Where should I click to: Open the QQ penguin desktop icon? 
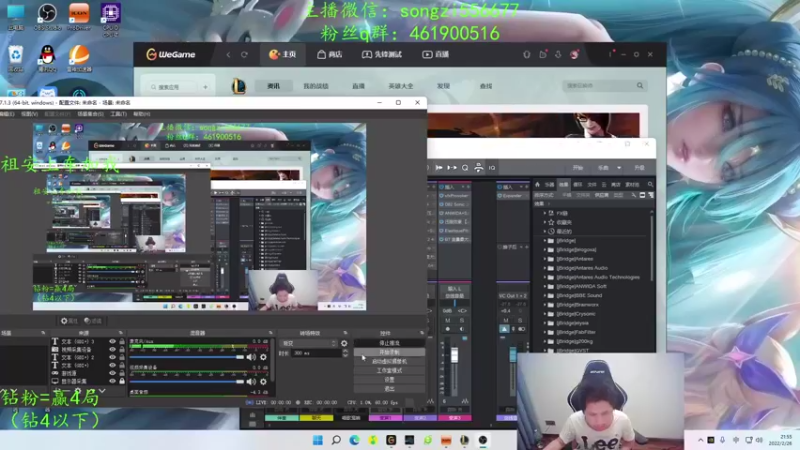tap(47, 57)
